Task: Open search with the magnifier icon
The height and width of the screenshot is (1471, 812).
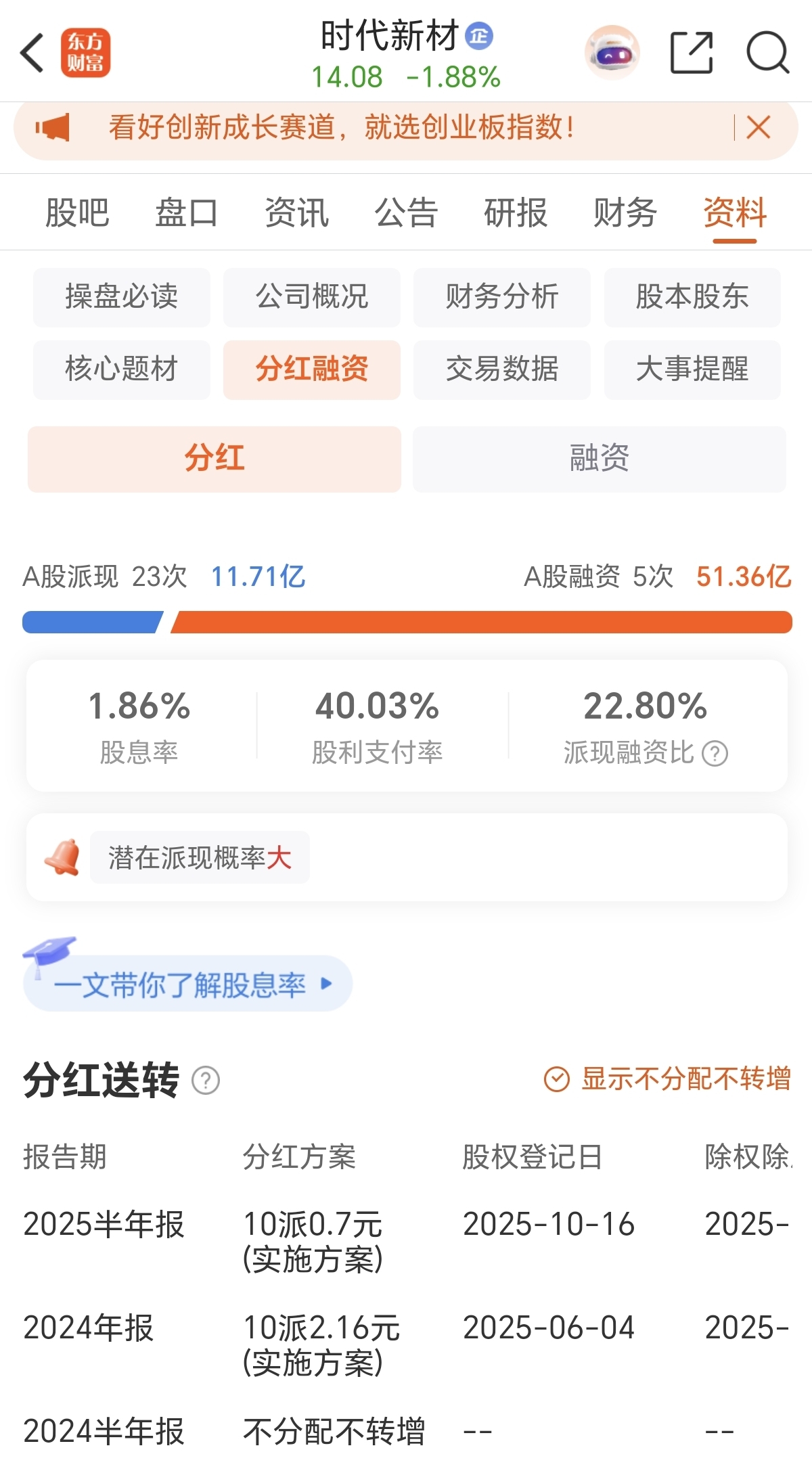Action: coord(767,53)
